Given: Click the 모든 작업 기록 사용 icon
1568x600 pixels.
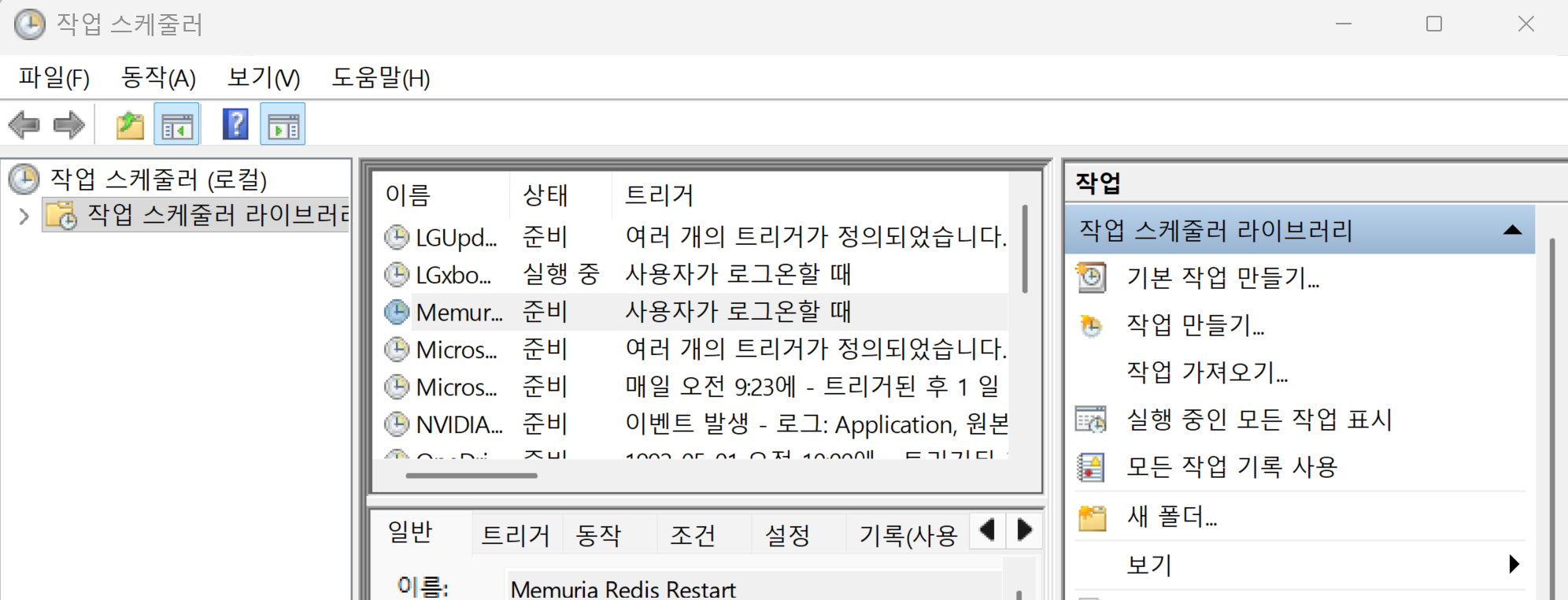Looking at the screenshot, I should point(1091,467).
